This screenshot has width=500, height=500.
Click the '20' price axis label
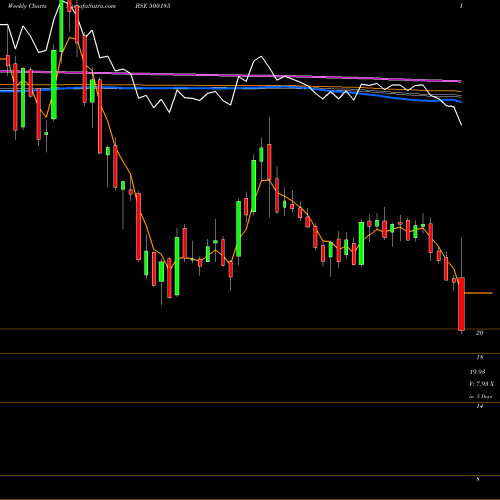(x=479, y=333)
